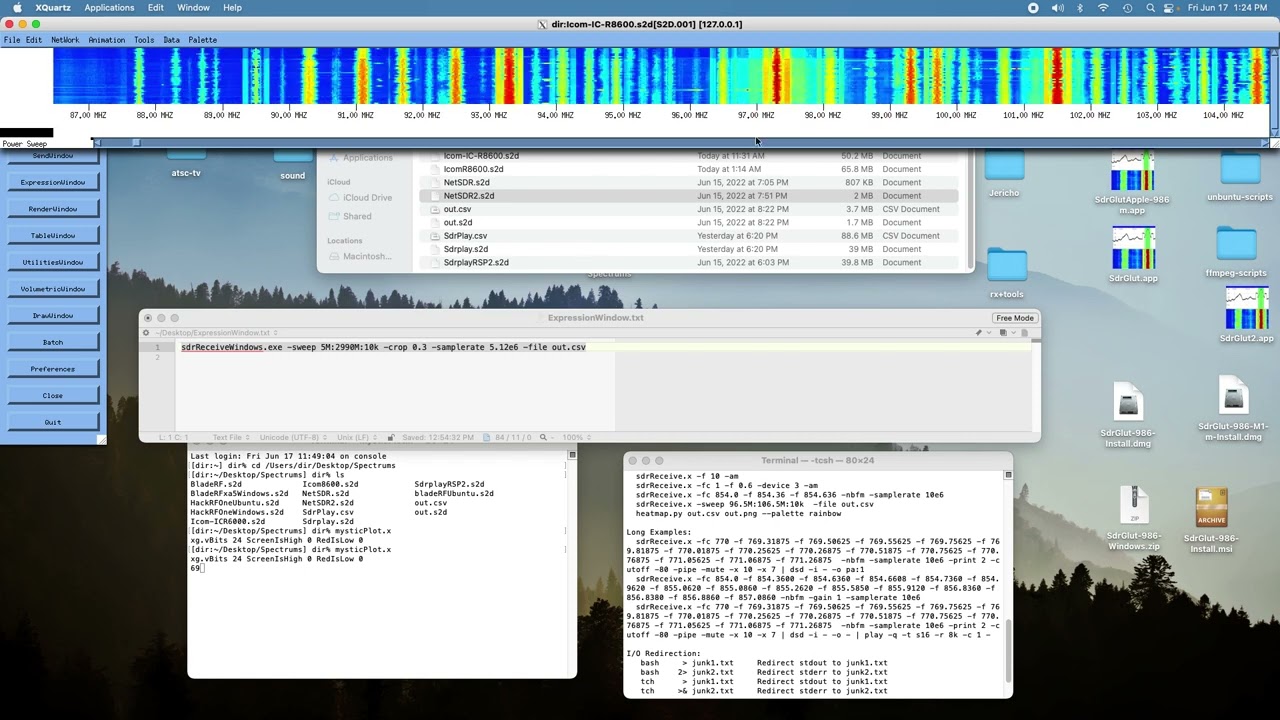Image resolution: width=1280 pixels, height=720 pixels.
Task: Click the spectrum waterfall display near 97.00 MHZ
Action: (756, 77)
